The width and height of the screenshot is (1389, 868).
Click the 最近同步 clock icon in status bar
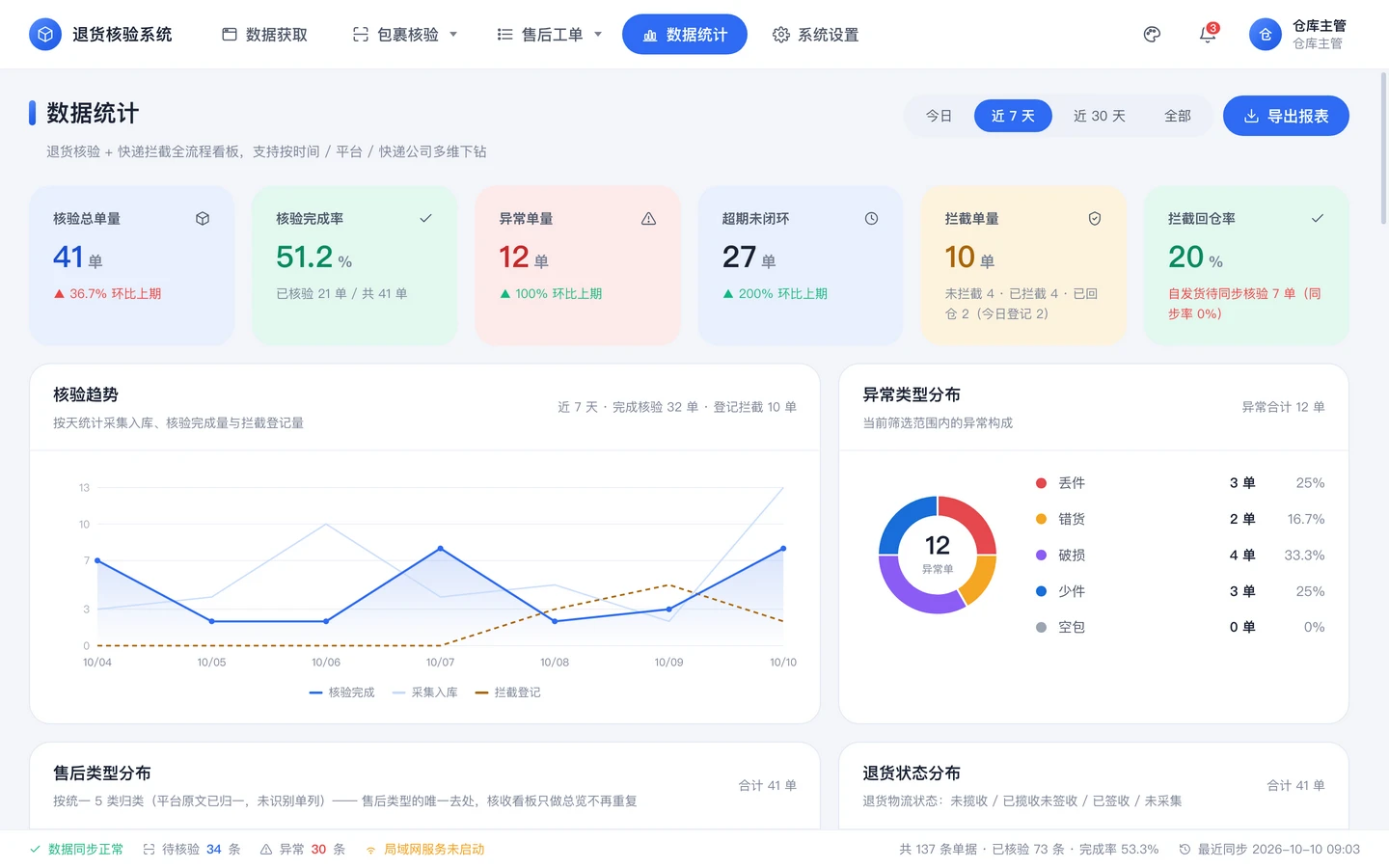tap(1185, 850)
